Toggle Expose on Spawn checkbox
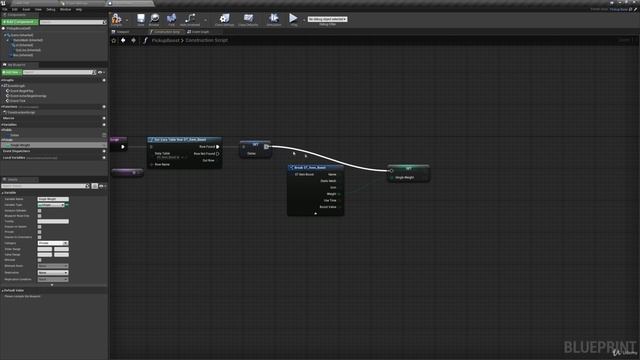The image size is (640, 360). click(x=40, y=227)
